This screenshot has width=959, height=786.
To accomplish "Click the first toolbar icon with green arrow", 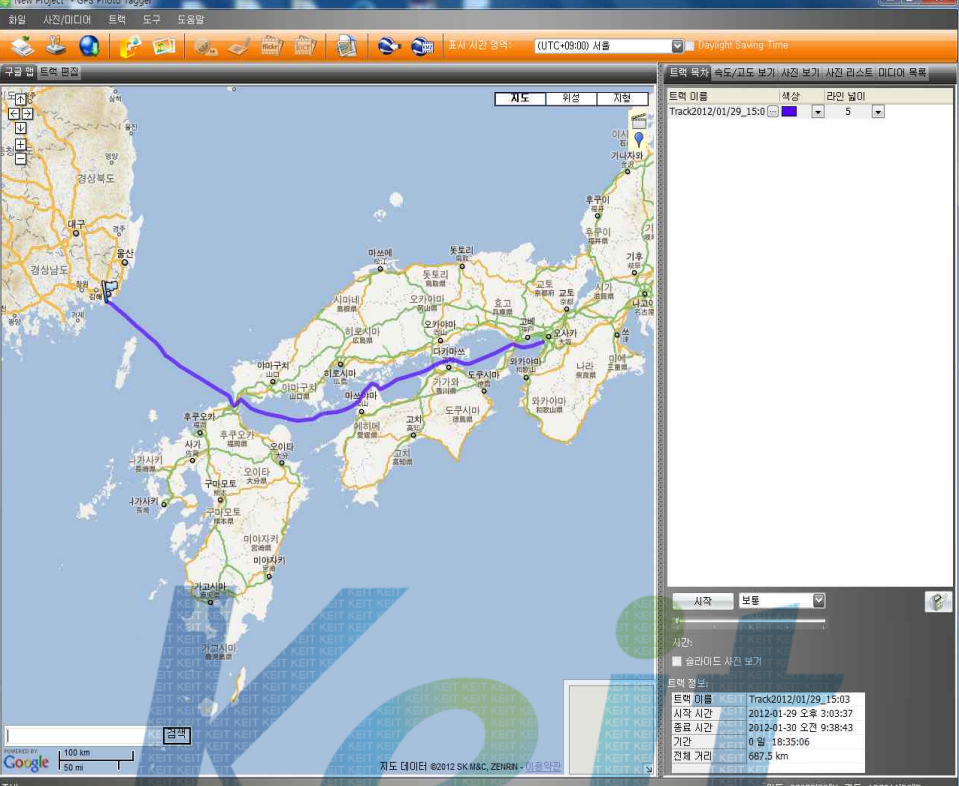I will [22, 45].
